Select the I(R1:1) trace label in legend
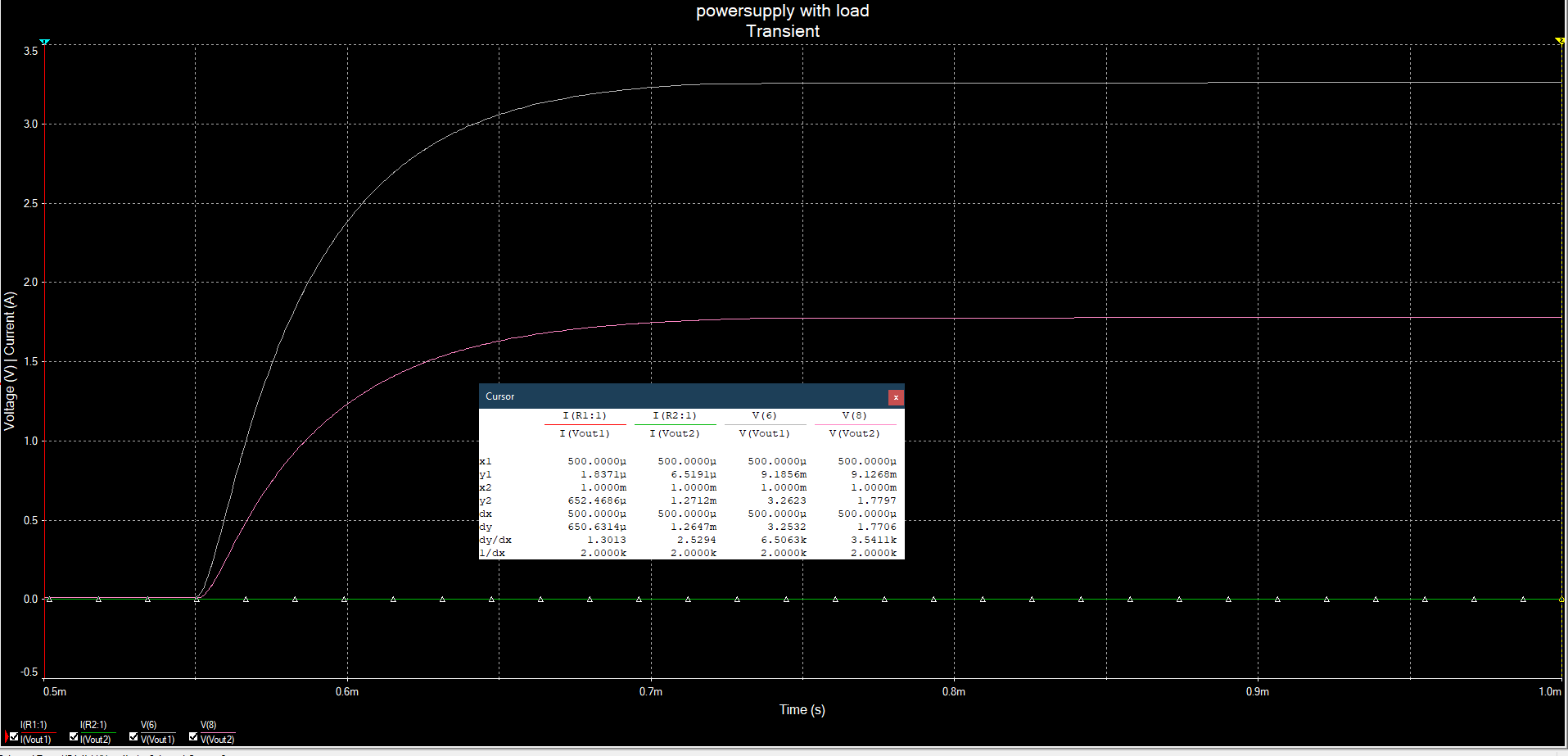 click(34, 724)
